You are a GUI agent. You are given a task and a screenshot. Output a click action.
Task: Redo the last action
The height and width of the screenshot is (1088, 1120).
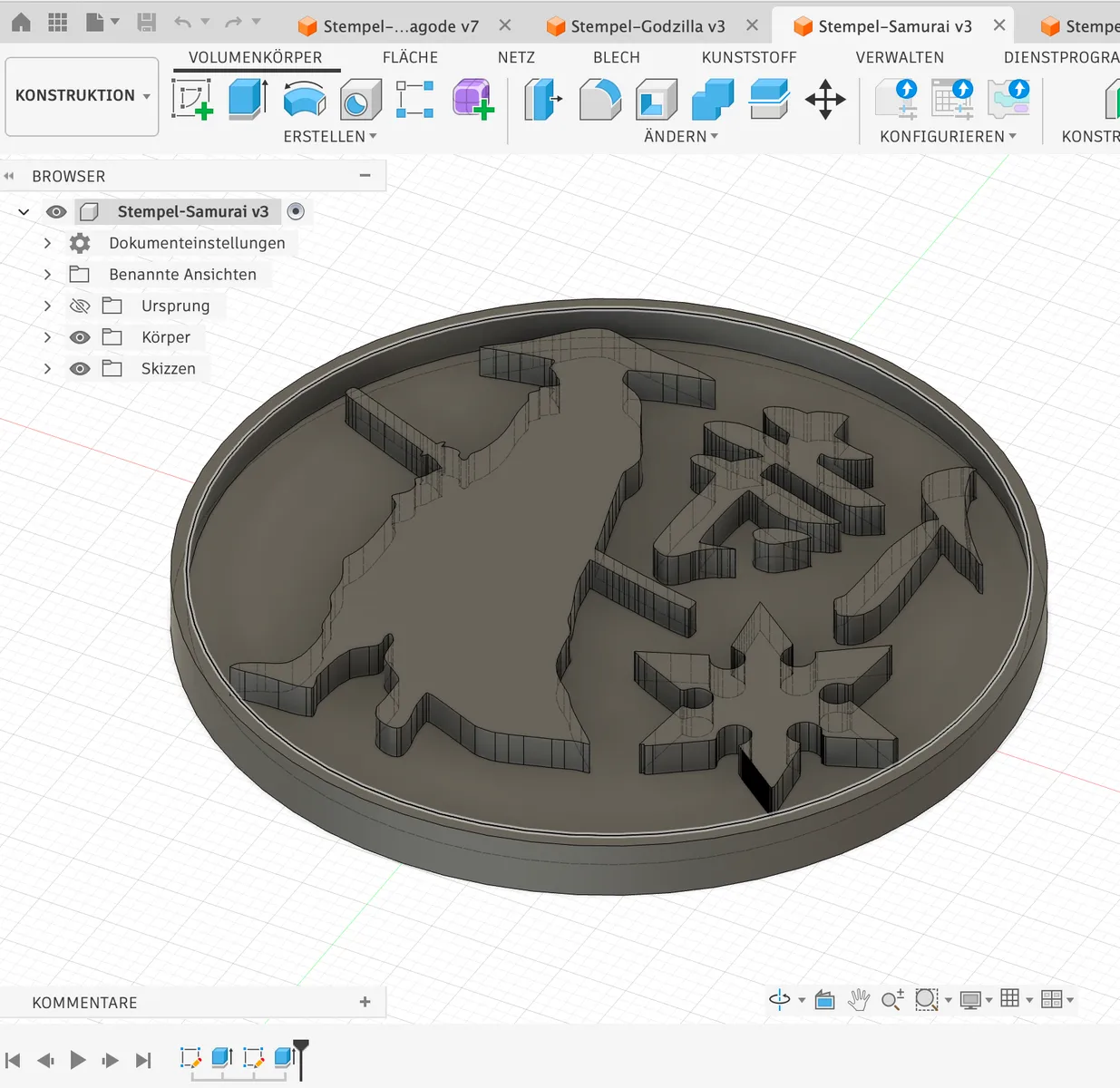tap(234, 22)
